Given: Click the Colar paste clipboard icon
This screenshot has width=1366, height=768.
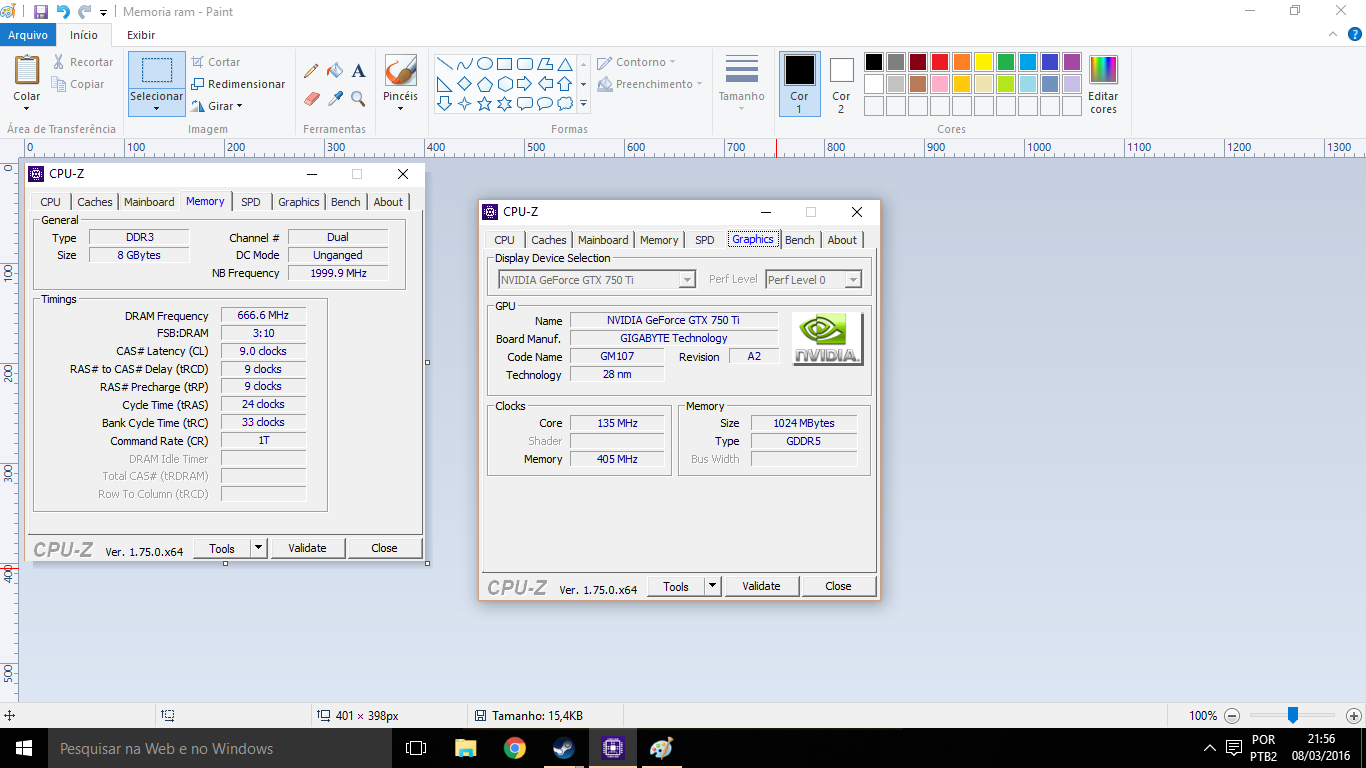Looking at the screenshot, I should coord(27,71).
